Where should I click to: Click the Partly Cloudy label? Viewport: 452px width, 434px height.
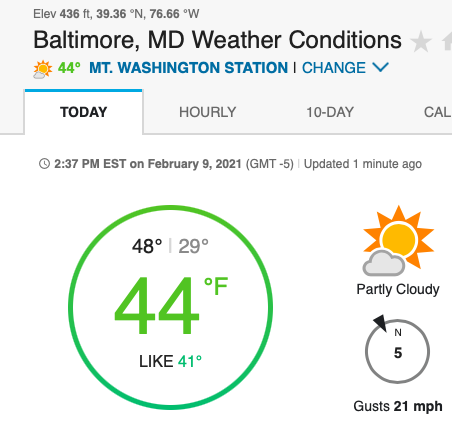[x=398, y=289]
